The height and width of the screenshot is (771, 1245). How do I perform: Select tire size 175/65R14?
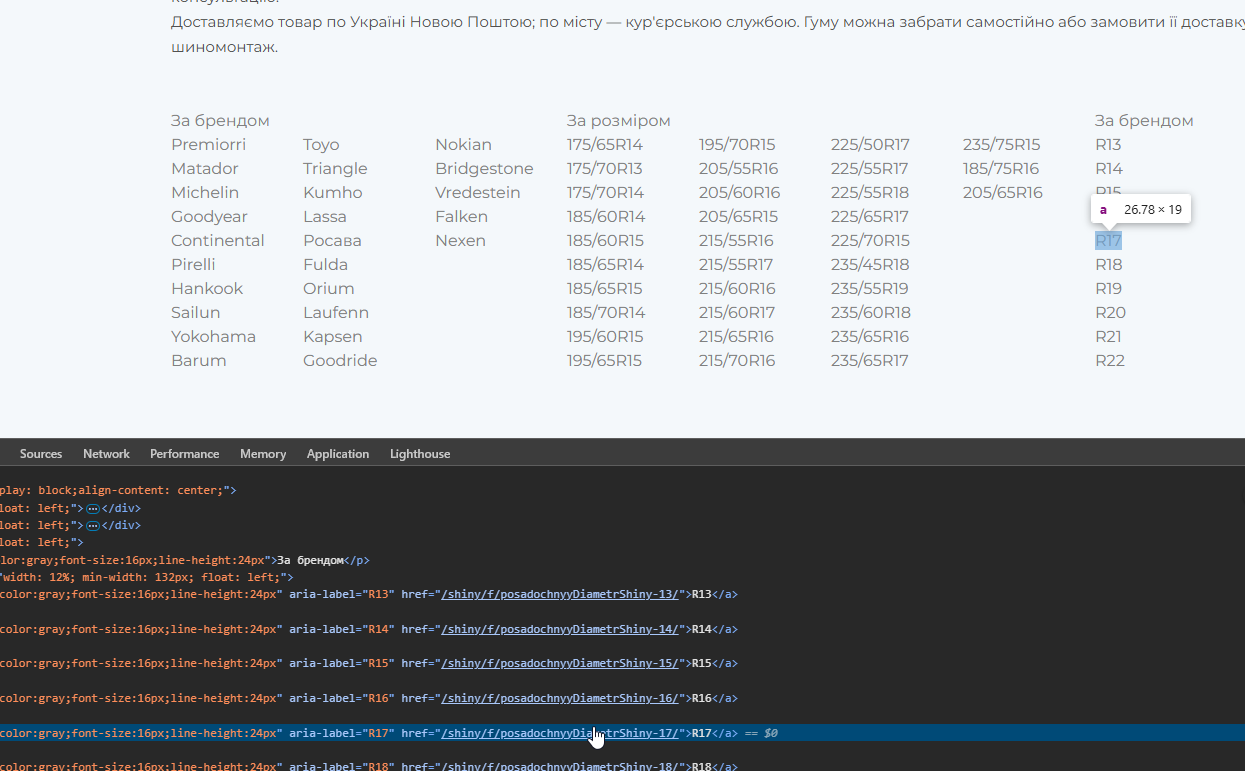pos(604,145)
